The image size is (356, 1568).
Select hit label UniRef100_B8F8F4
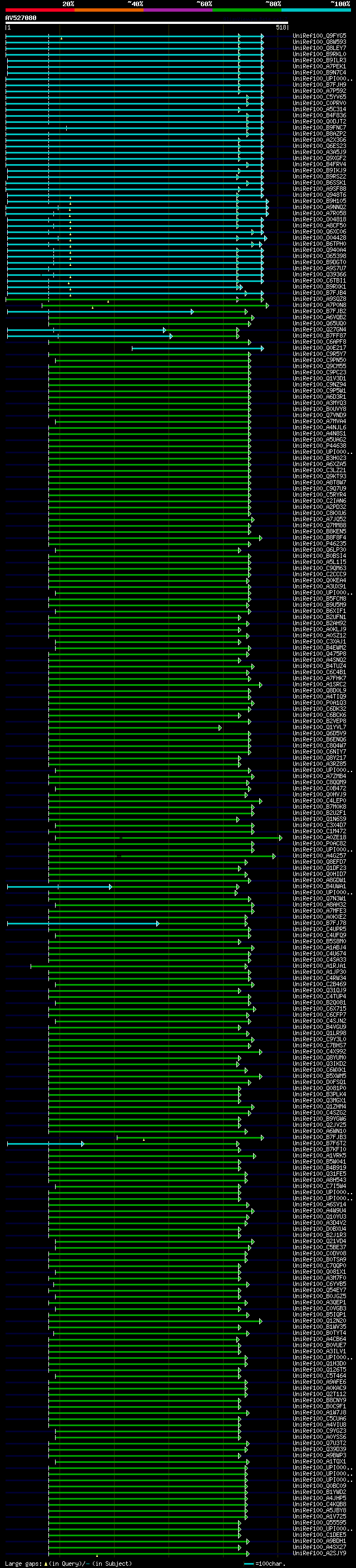coord(319,538)
